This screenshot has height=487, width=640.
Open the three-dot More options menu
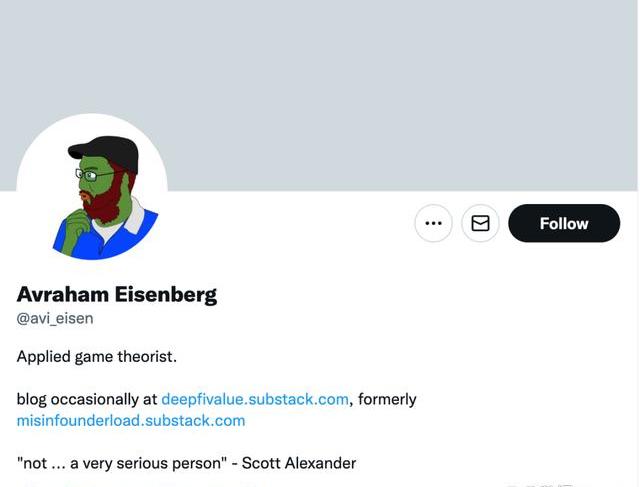[x=433, y=223]
